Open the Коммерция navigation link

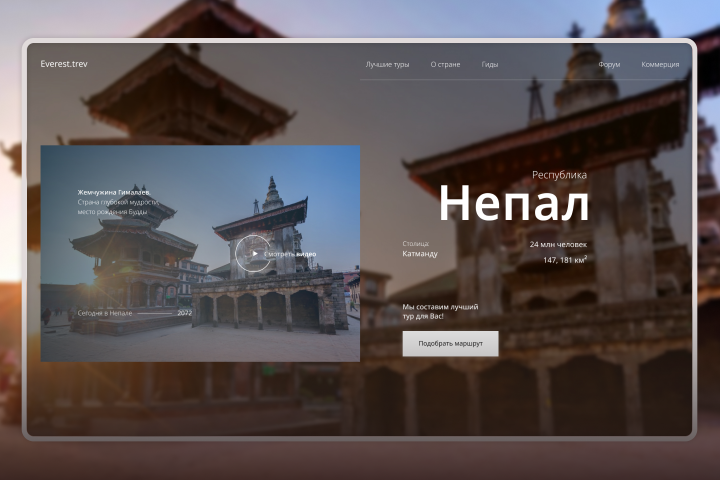click(660, 64)
